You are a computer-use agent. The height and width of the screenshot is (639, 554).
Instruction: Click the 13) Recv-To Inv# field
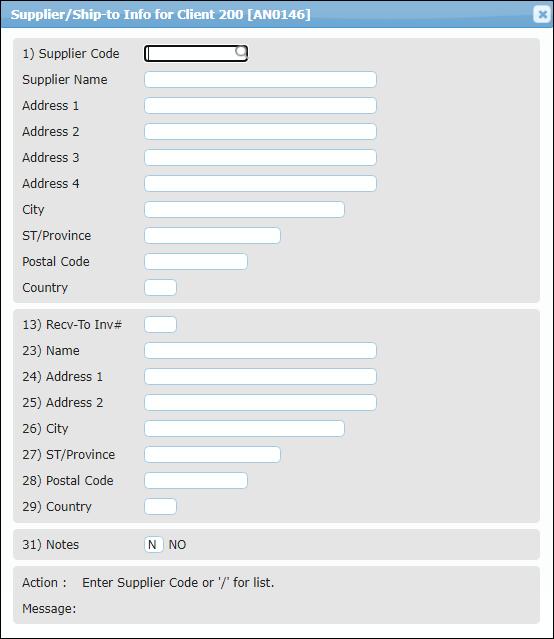click(x=160, y=325)
